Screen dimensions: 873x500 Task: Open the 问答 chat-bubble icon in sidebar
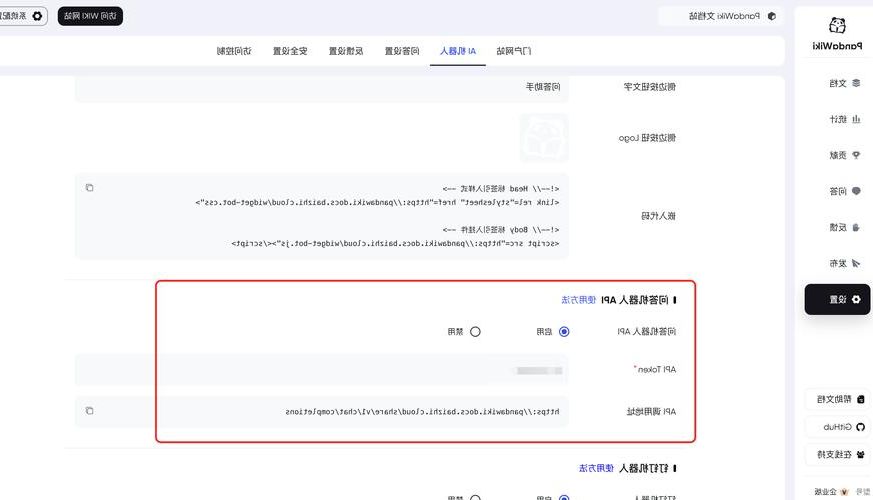pyautogui.click(x=856, y=191)
